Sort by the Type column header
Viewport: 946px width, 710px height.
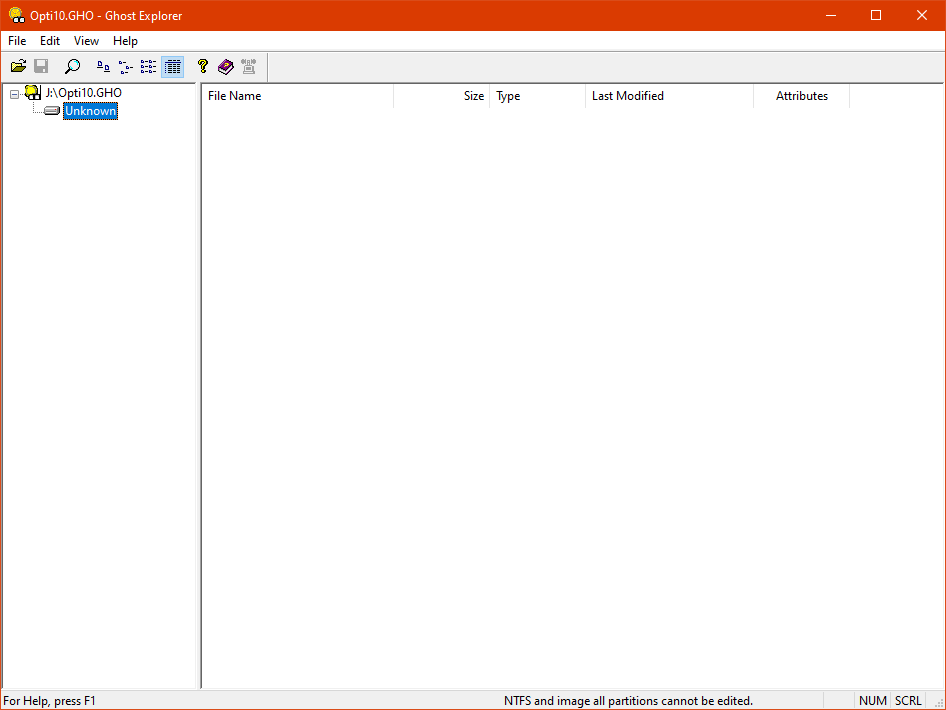coord(538,96)
